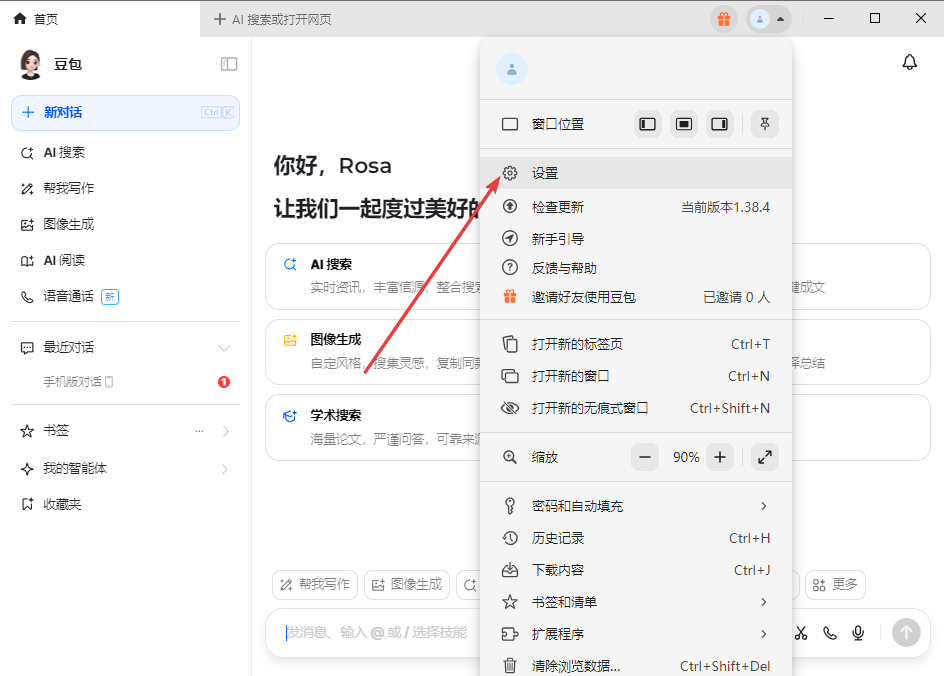The width and height of the screenshot is (944, 676).
Task: Send message with the arrow button
Action: 906,633
